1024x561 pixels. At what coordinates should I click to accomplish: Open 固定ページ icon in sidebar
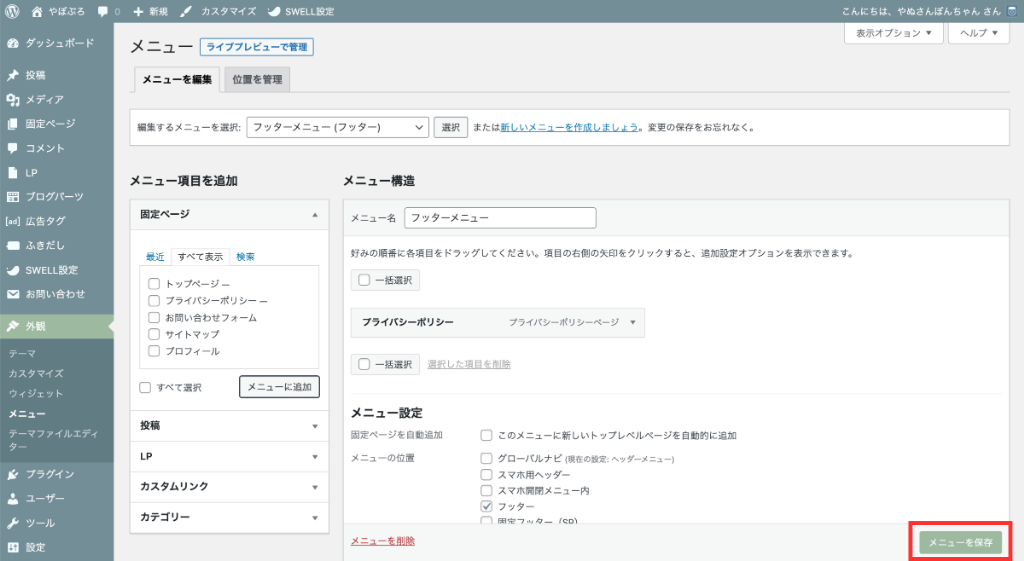pyautogui.click(x=13, y=124)
